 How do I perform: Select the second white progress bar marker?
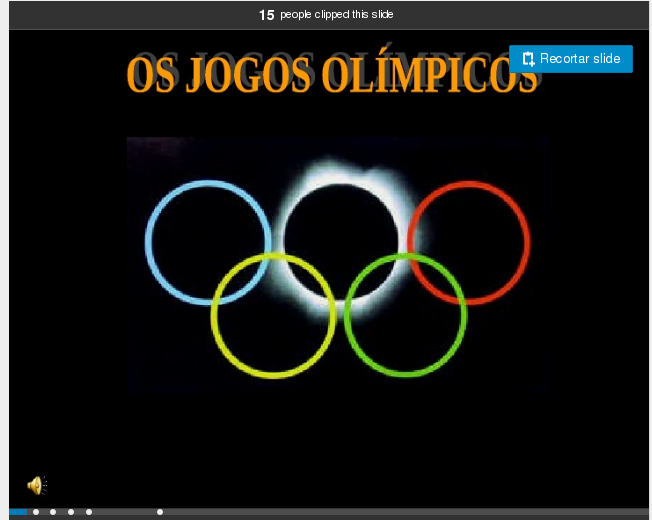(x=53, y=512)
